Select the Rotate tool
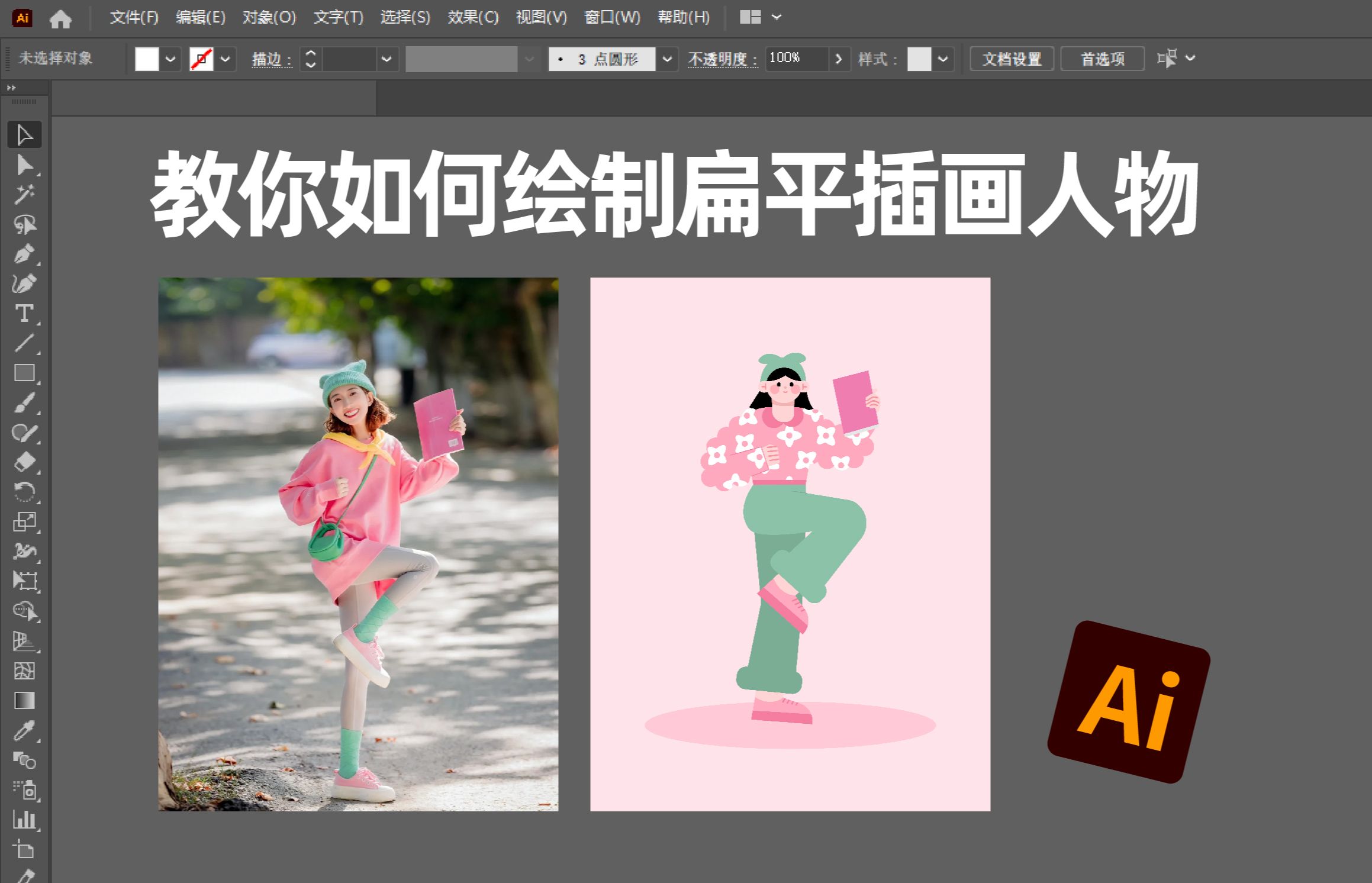Image resolution: width=1372 pixels, height=883 pixels. pos(24,492)
